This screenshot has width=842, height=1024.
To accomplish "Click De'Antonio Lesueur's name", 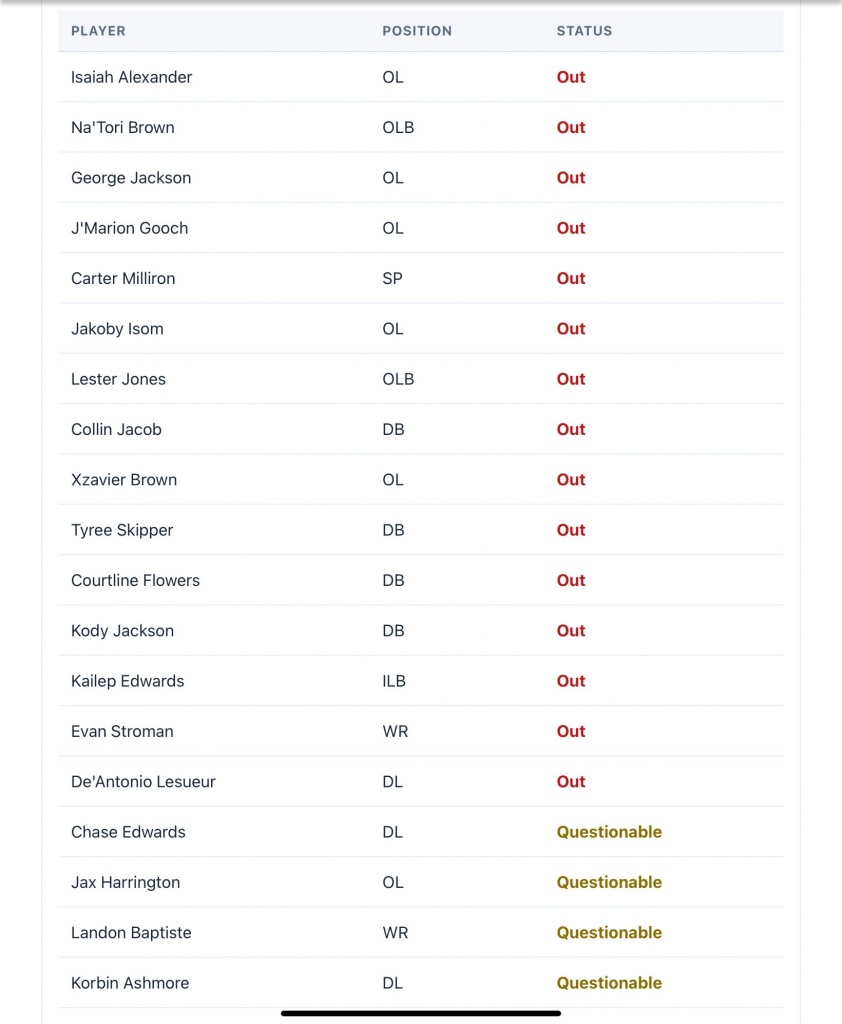I will pos(143,782).
